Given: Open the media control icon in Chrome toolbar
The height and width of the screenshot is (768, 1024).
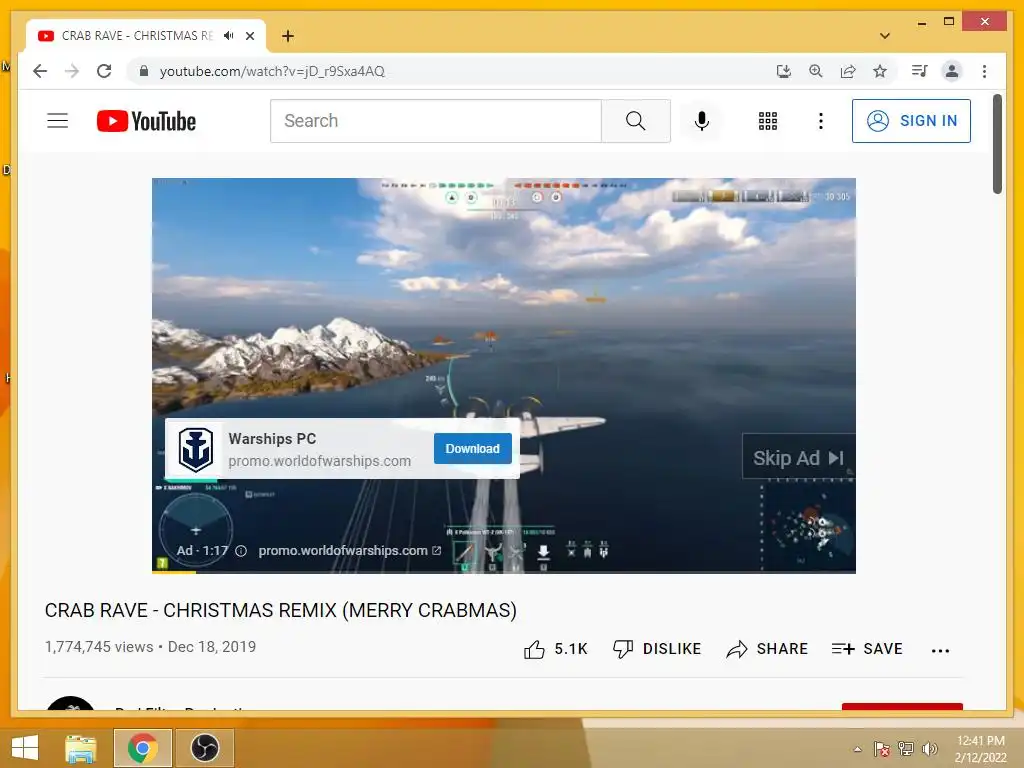Looking at the screenshot, I should tap(920, 71).
